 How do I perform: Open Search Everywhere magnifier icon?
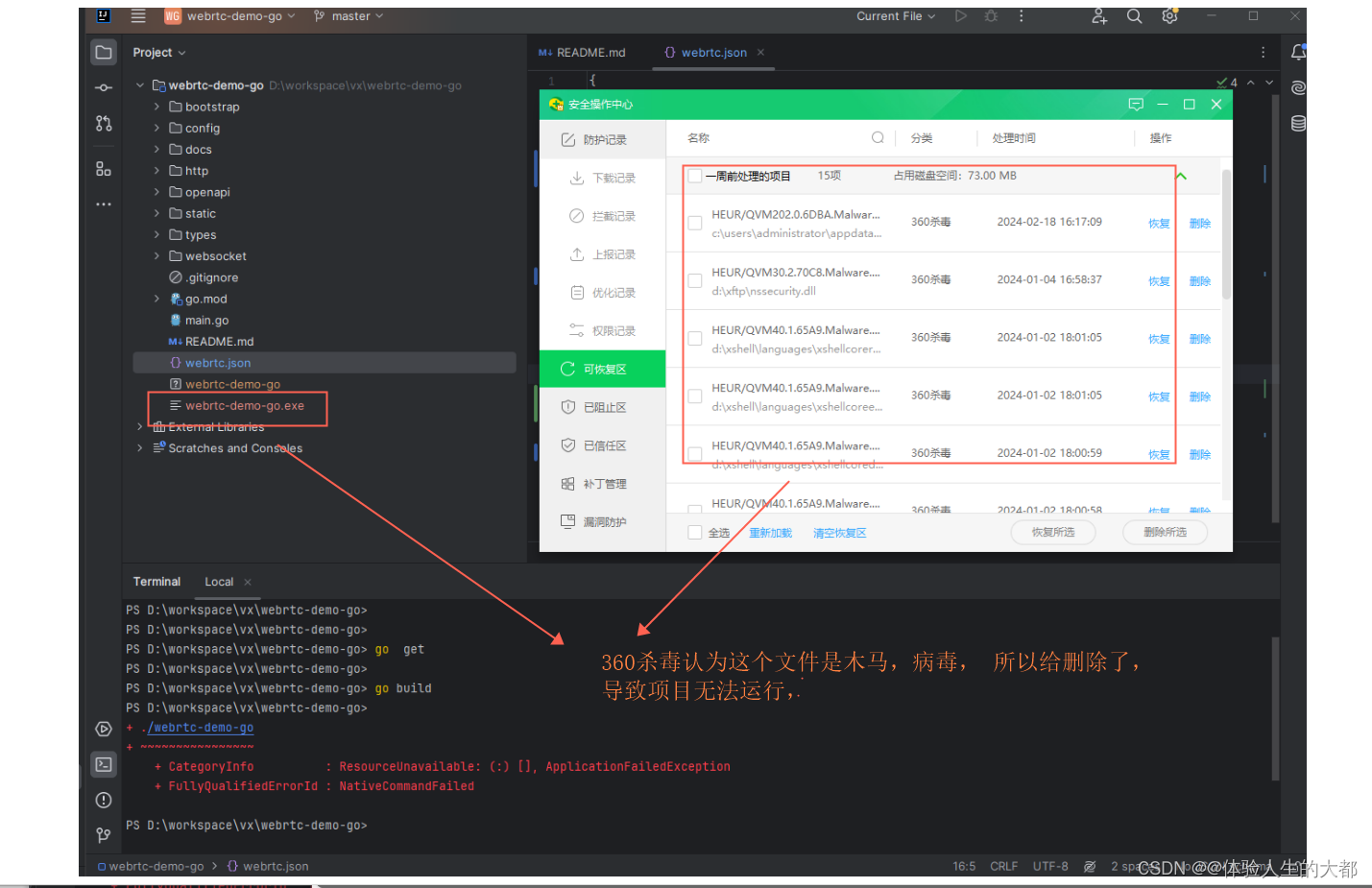(1134, 16)
